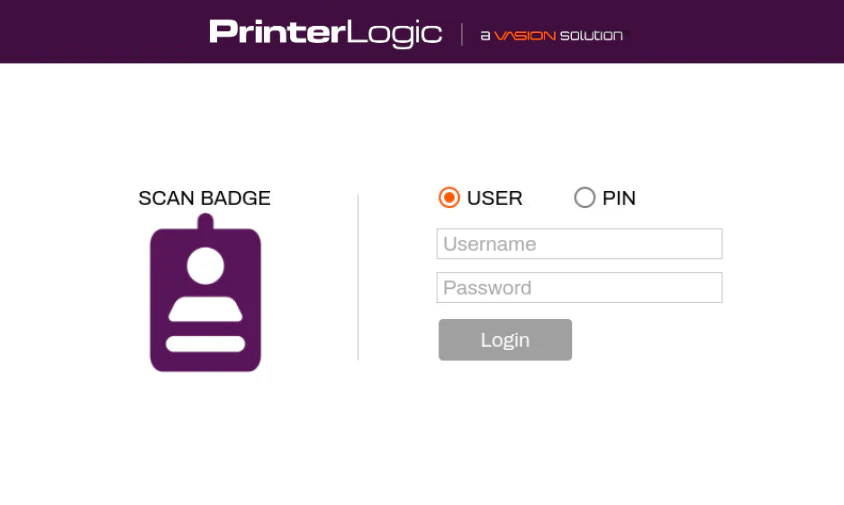
Task: Select the USER radio button
Action: pos(449,198)
